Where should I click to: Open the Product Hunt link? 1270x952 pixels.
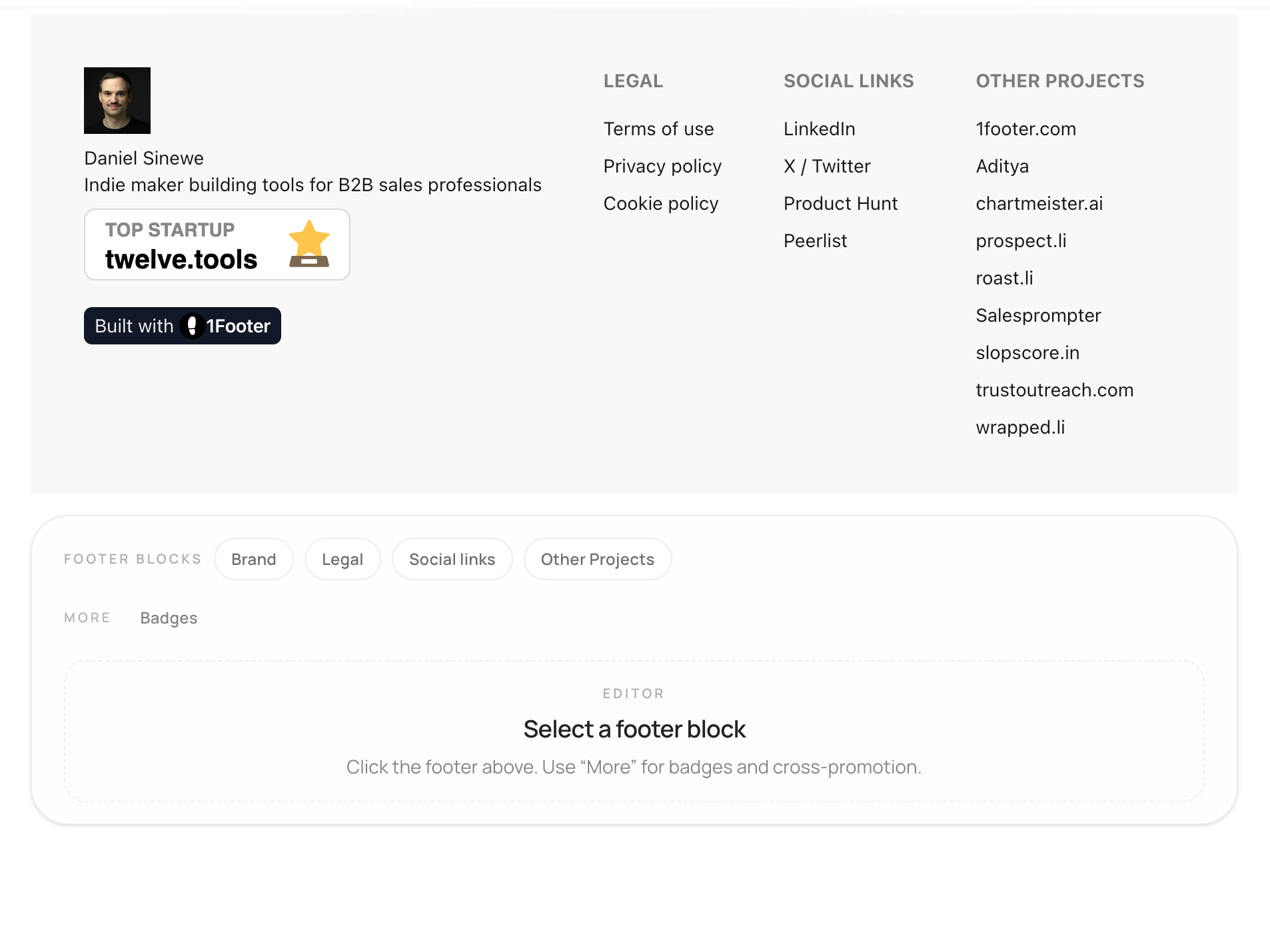840,204
